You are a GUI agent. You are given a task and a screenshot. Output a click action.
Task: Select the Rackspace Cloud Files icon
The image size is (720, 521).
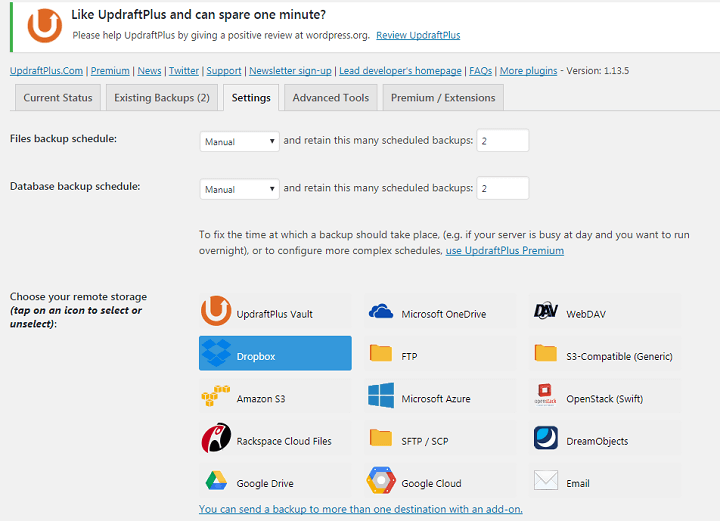point(216,437)
